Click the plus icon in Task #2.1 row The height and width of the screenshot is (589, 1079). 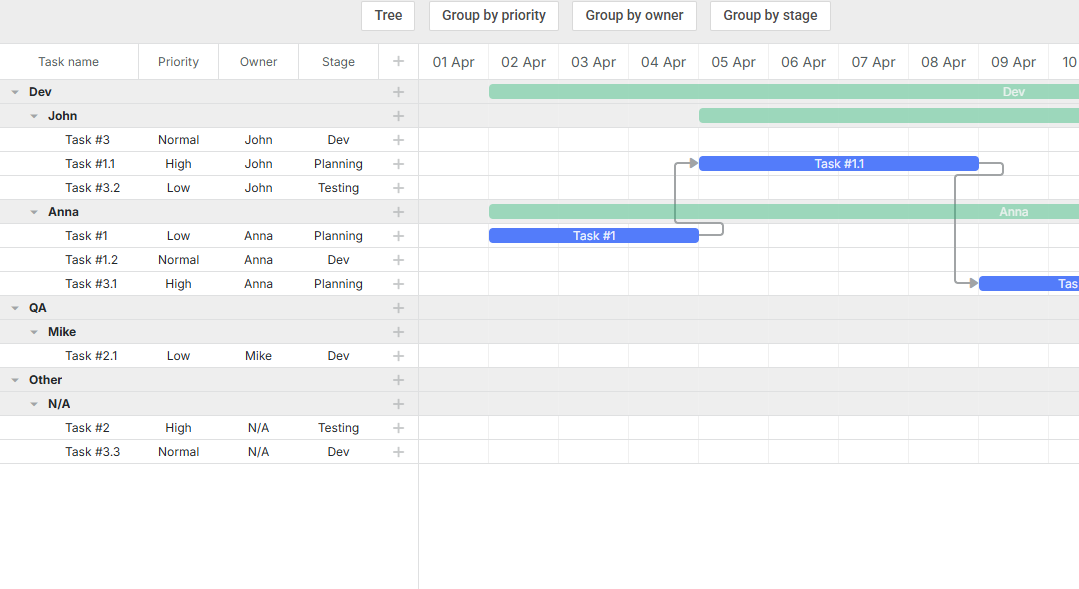coord(398,356)
